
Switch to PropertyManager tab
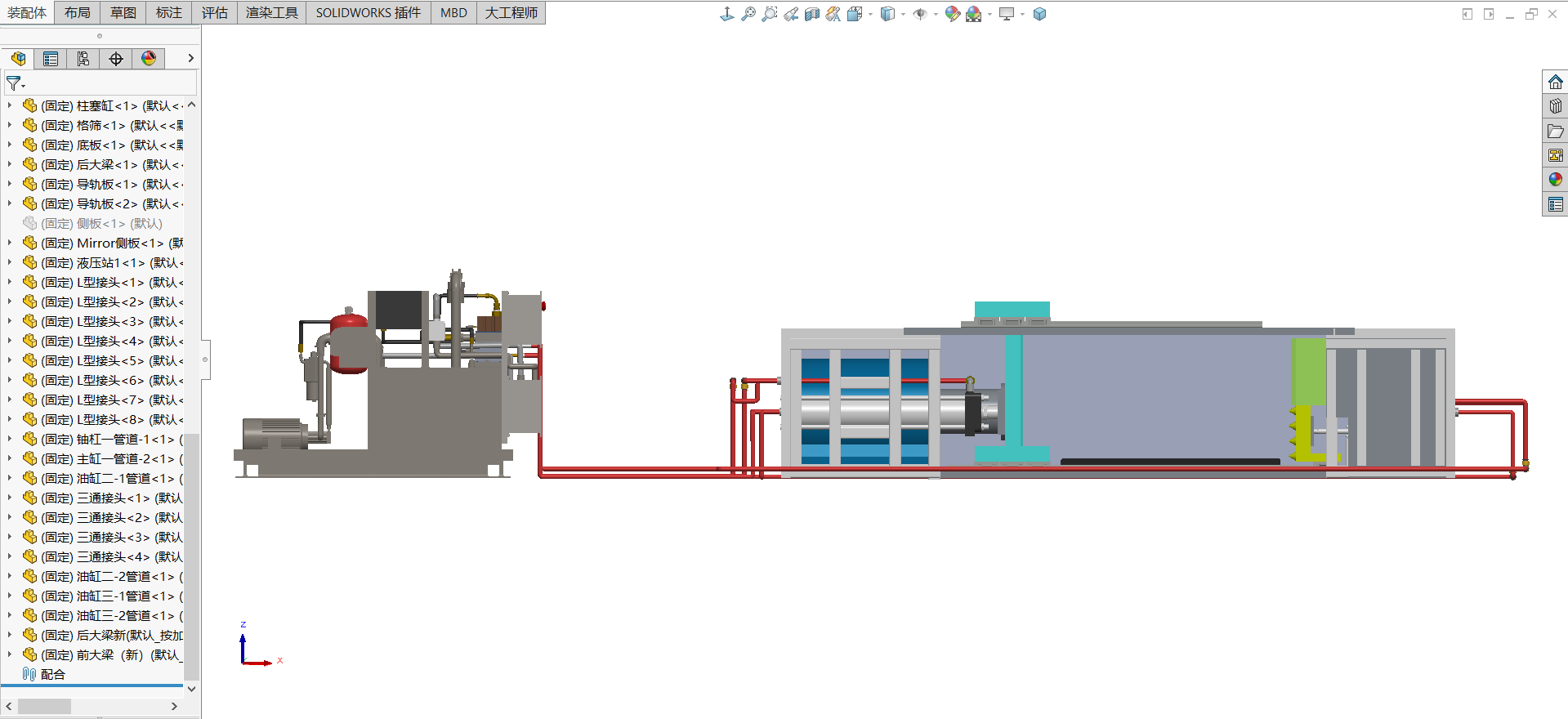click(51, 58)
